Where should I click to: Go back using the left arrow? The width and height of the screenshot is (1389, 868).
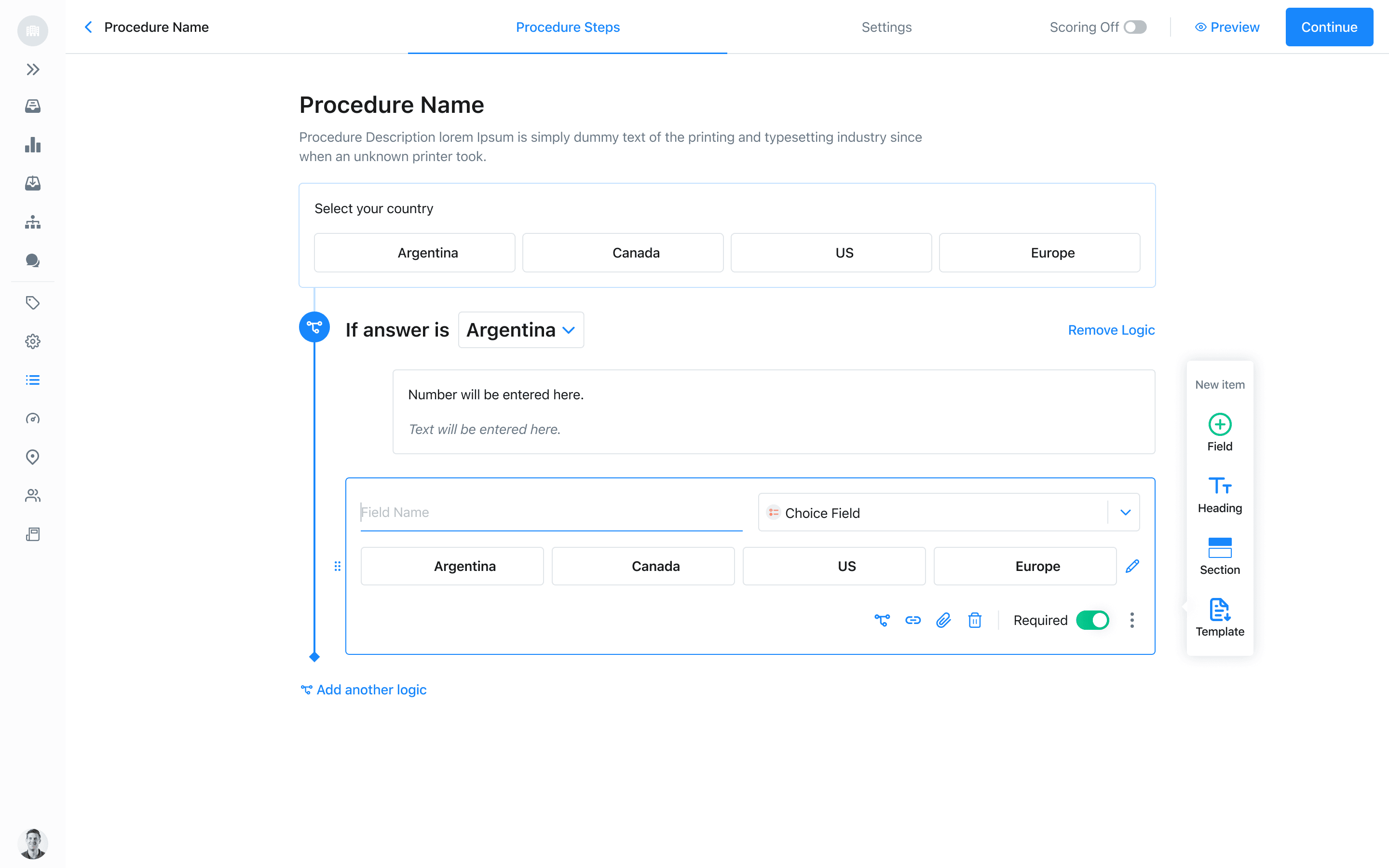(88, 27)
